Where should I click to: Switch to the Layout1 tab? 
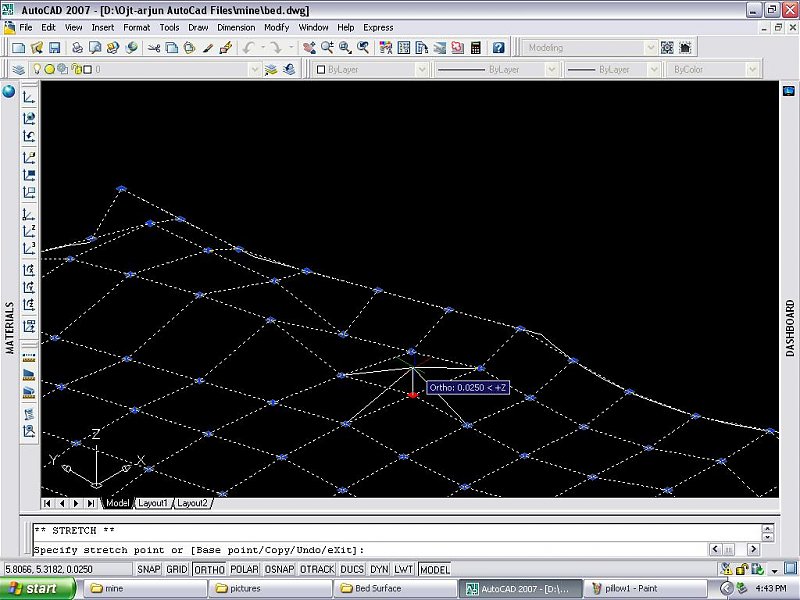pyautogui.click(x=152, y=503)
